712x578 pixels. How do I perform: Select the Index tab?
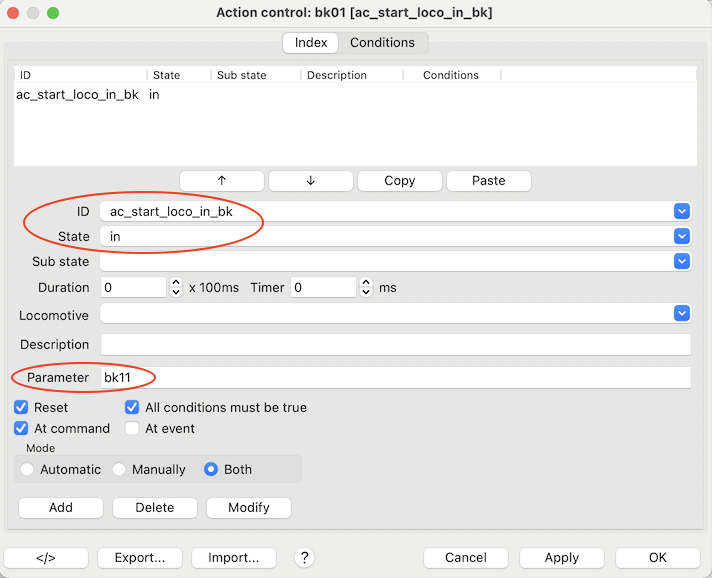click(x=310, y=43)
